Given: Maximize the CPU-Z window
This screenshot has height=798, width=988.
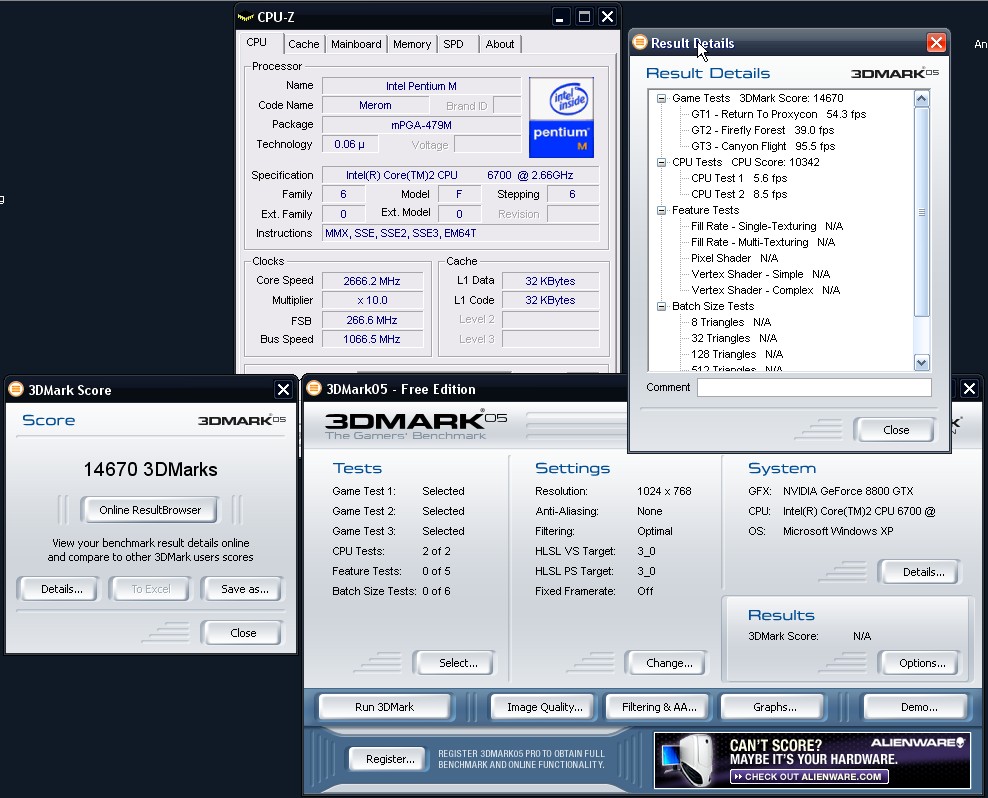Looking at the screenshot, I should [584, 17].
